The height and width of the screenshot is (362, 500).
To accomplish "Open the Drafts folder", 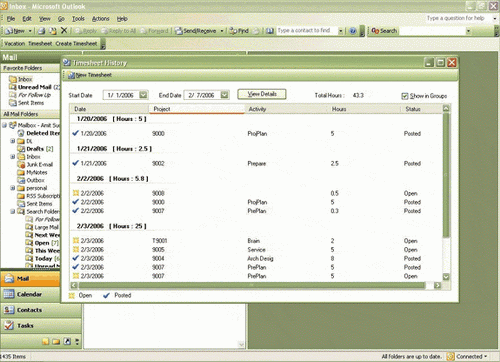I will click(35, 149).
